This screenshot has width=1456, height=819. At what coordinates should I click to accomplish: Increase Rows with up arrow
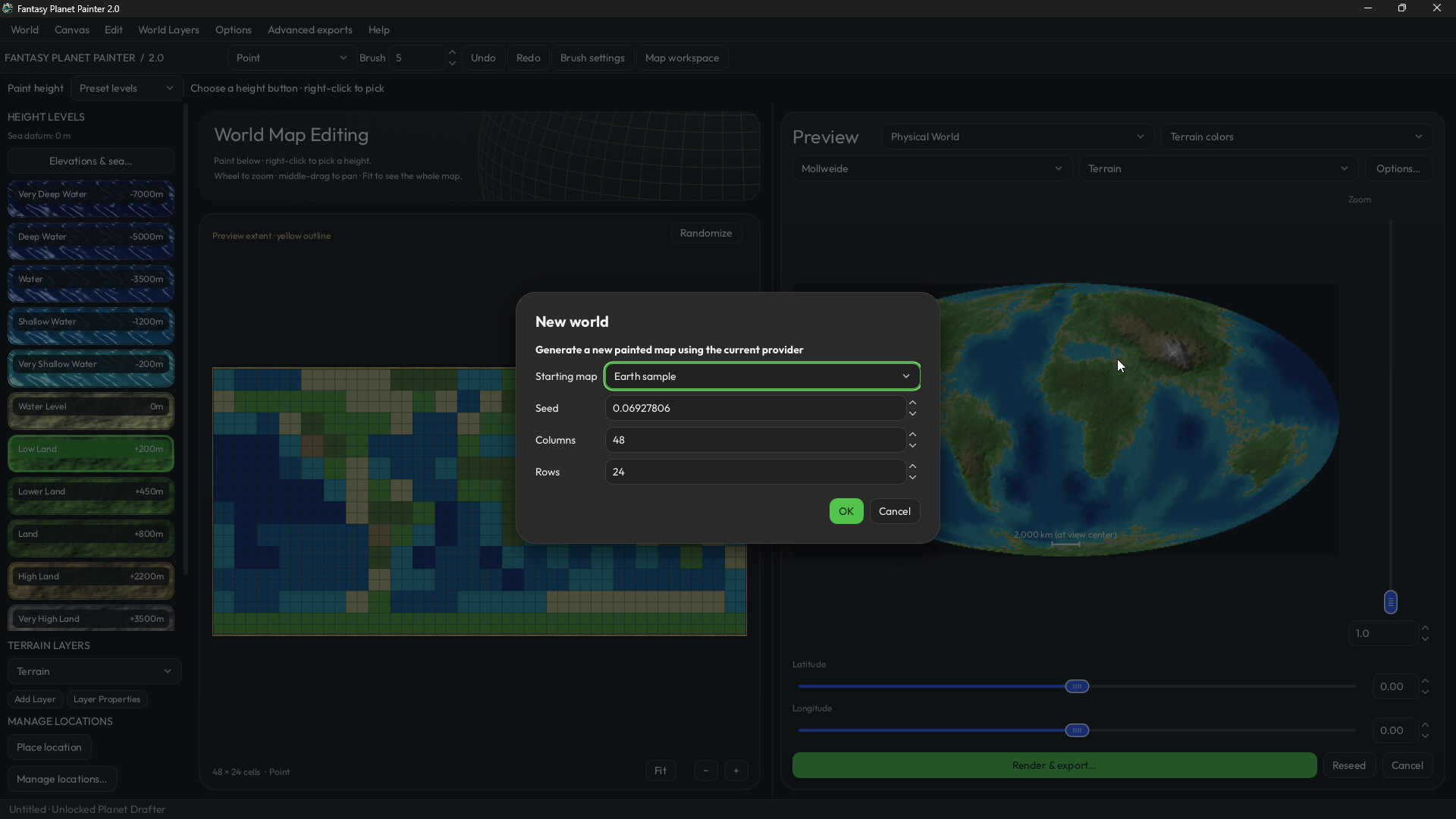(913, 466)
